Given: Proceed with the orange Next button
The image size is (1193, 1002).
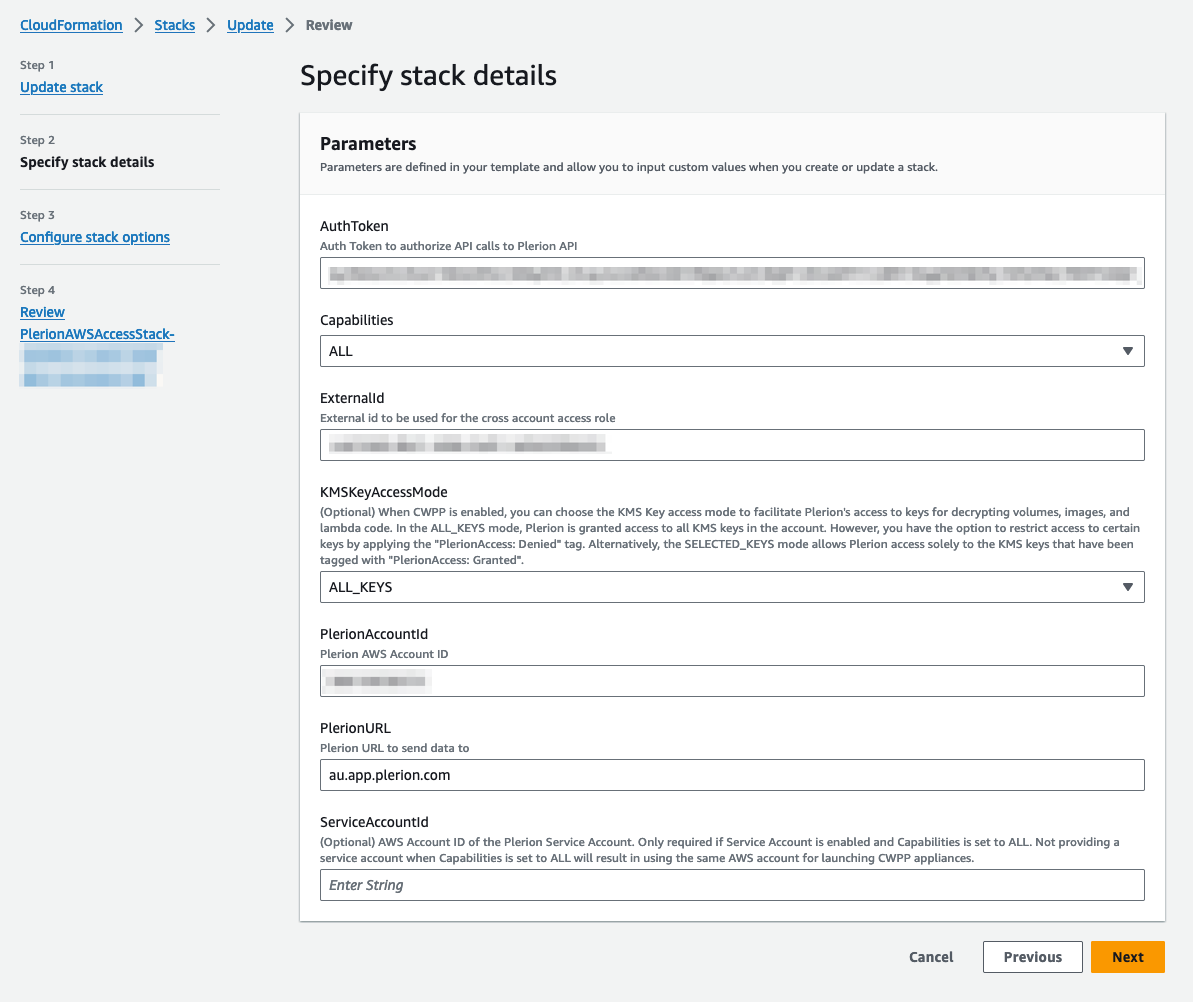Looking at the screenshot, I should (1128, 957).
